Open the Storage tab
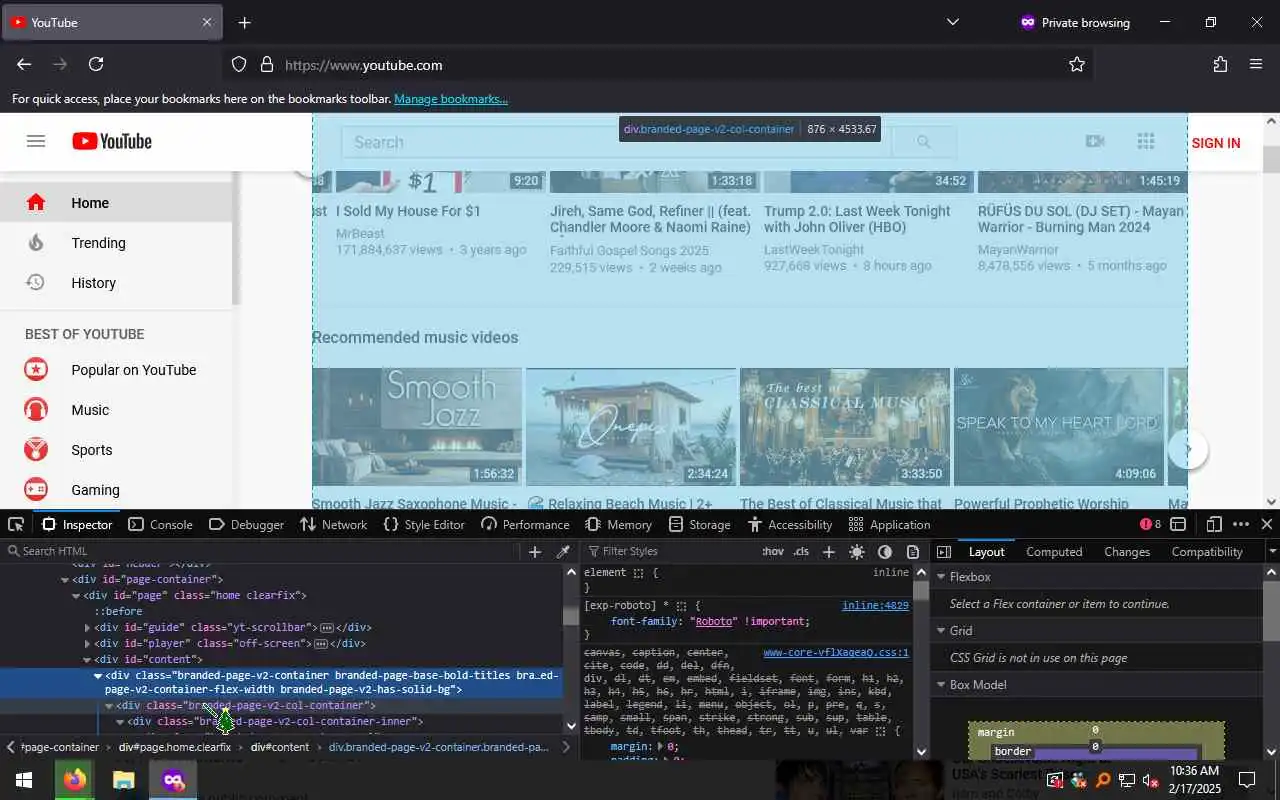This screenshot has height=800, width=1280. click(x=700, y=524)
